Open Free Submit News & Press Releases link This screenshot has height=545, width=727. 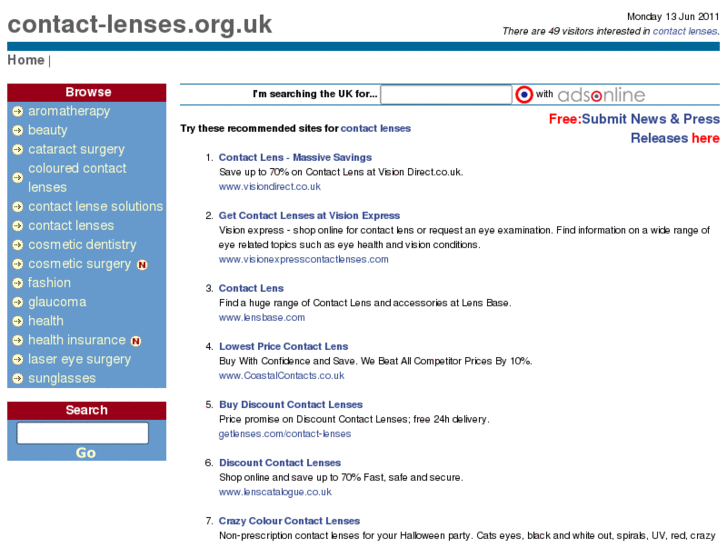[x=634, y=128]
